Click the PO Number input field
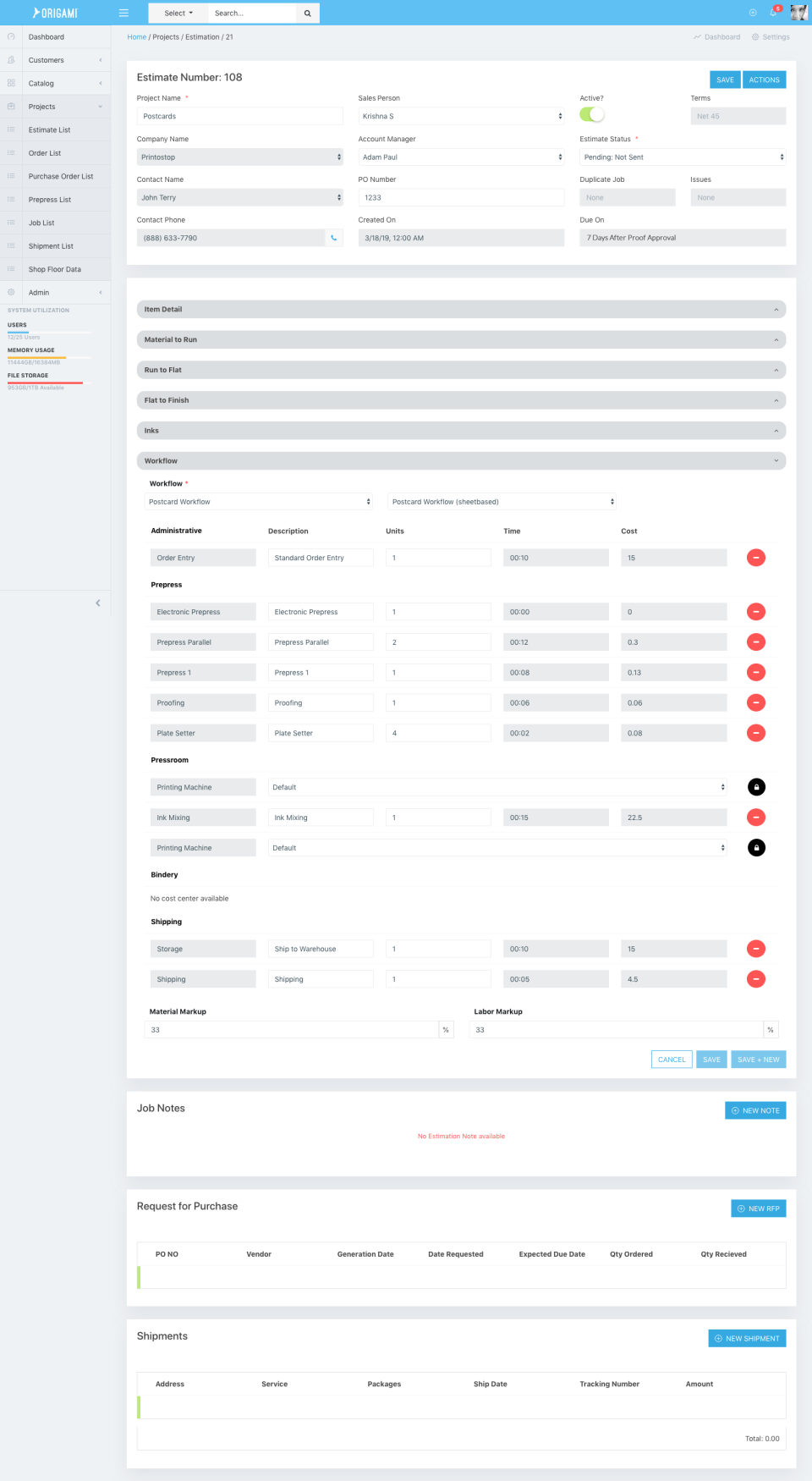This screenshot has width=812, height=1481. (461, 197)
